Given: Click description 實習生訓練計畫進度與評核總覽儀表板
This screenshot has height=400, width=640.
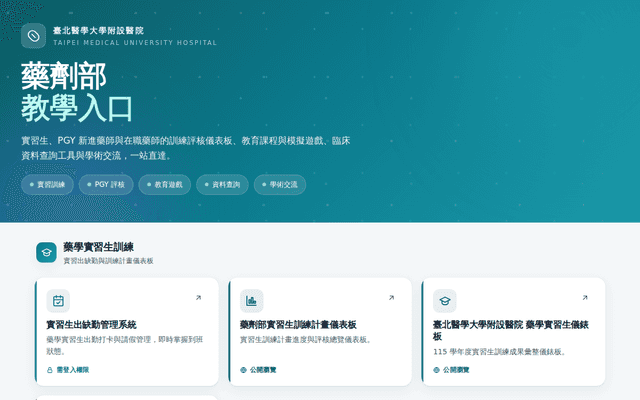Looking at the screenshot, I should pyautogui.click(x=305, y=340).
